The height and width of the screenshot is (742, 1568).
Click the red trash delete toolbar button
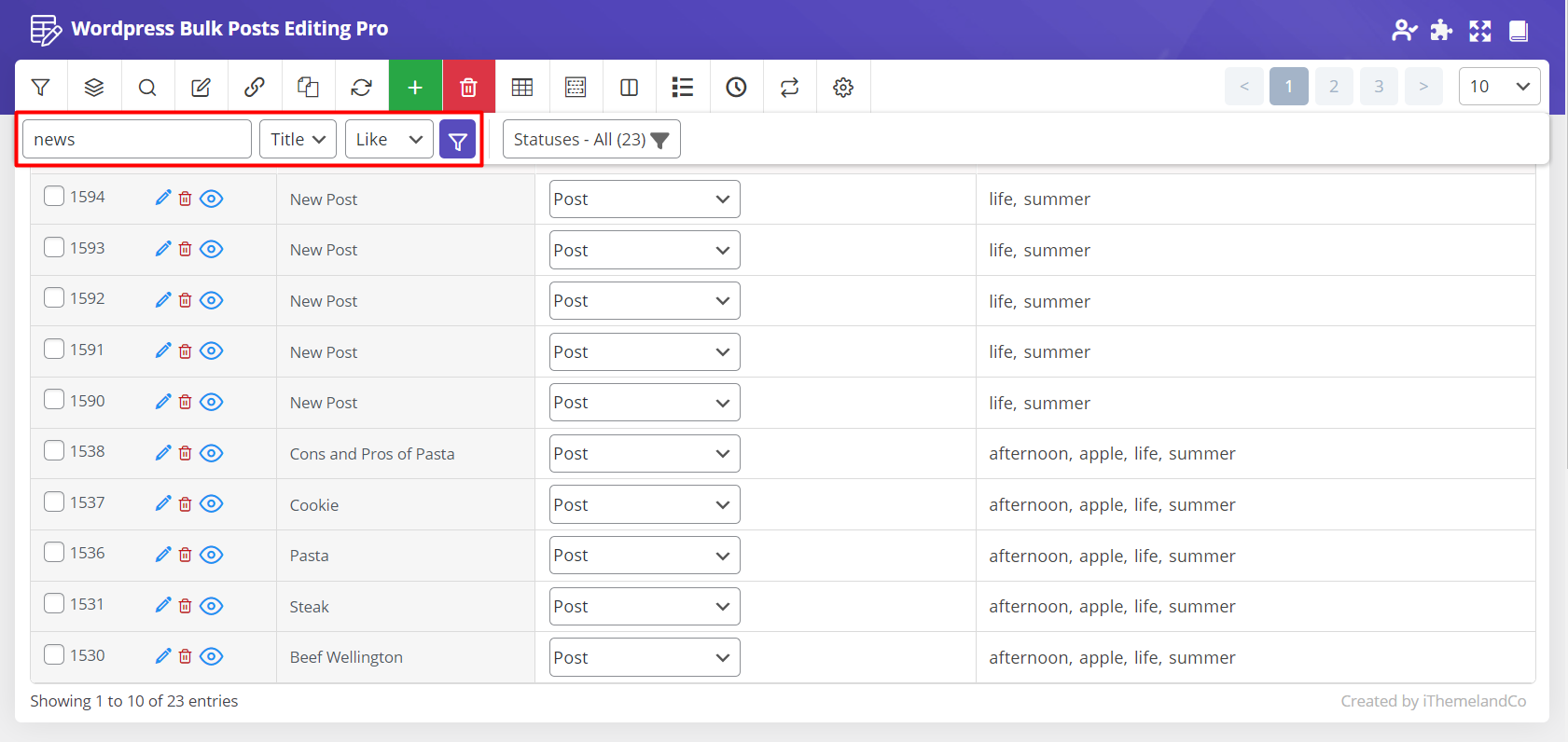468,87
